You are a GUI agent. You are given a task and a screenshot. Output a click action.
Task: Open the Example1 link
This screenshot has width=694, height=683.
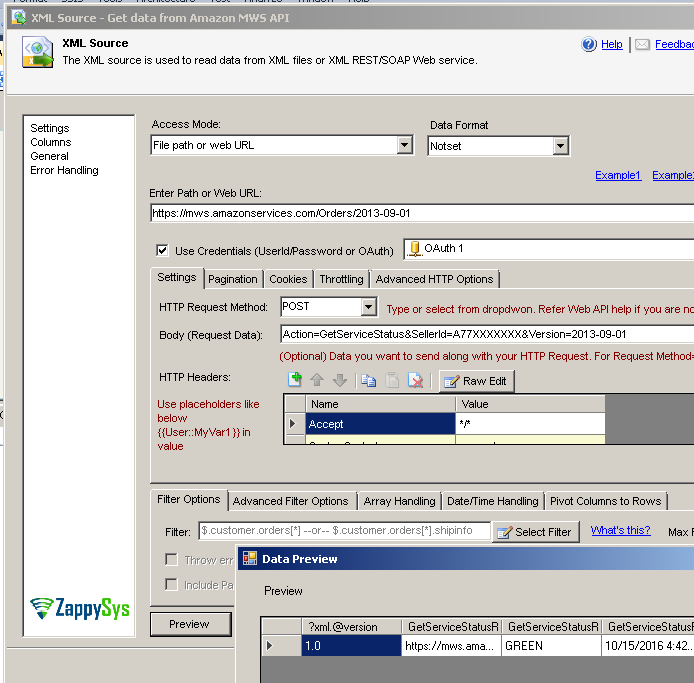point(618,175)
